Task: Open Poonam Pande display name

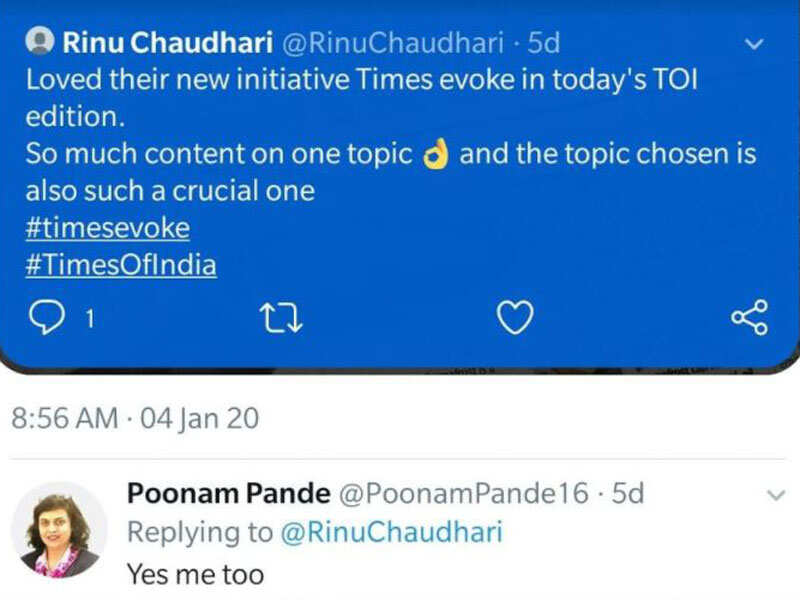Action: 228,493
